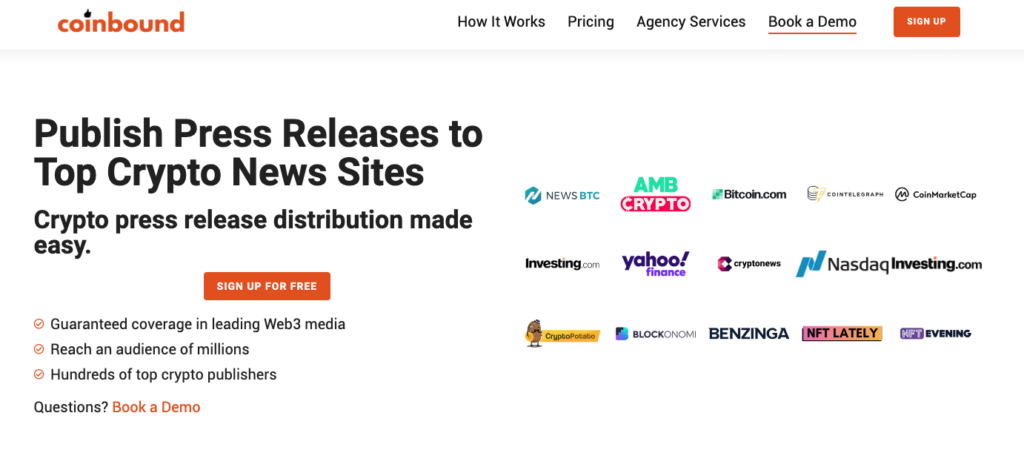Open Agency Services in navigation

tap(691, 22)
